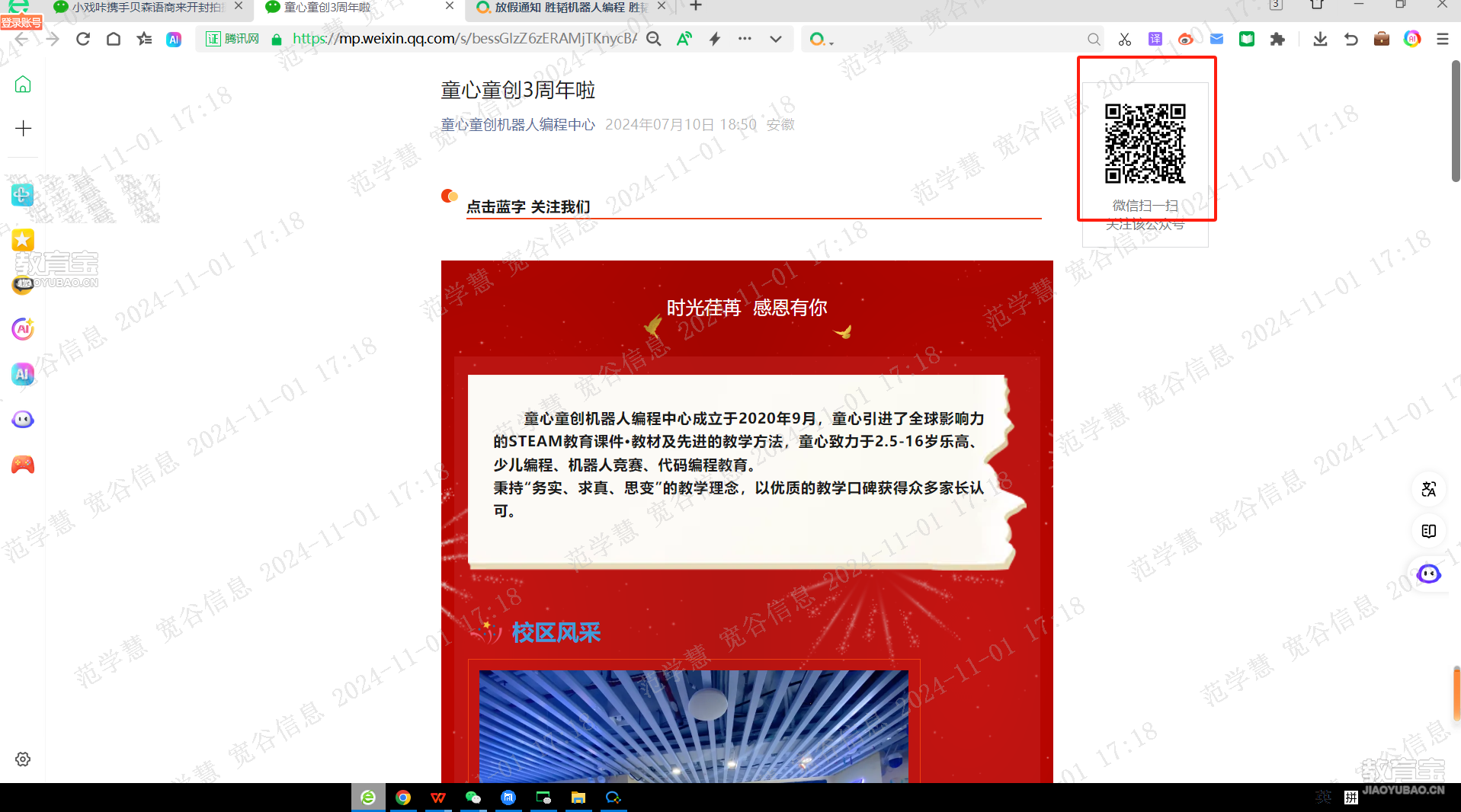Click the publish date 2024年07月10日 18:50
Image resolution: width=1461 pixels, height=812 pixels.
pyautogui.click(x=681, y=124)
